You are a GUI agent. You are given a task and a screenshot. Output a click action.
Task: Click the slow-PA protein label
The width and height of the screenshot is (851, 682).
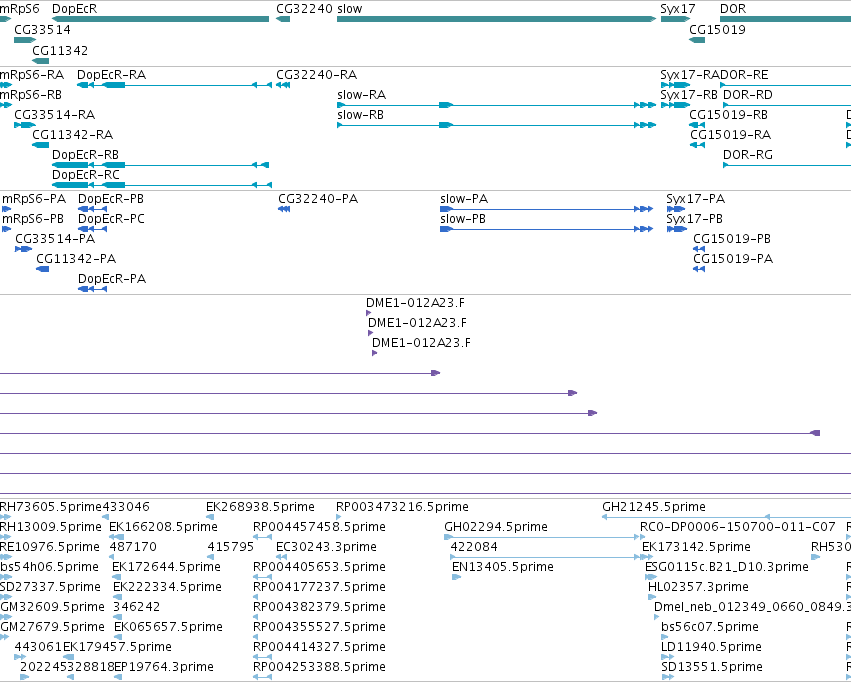(x=464, y=199)
